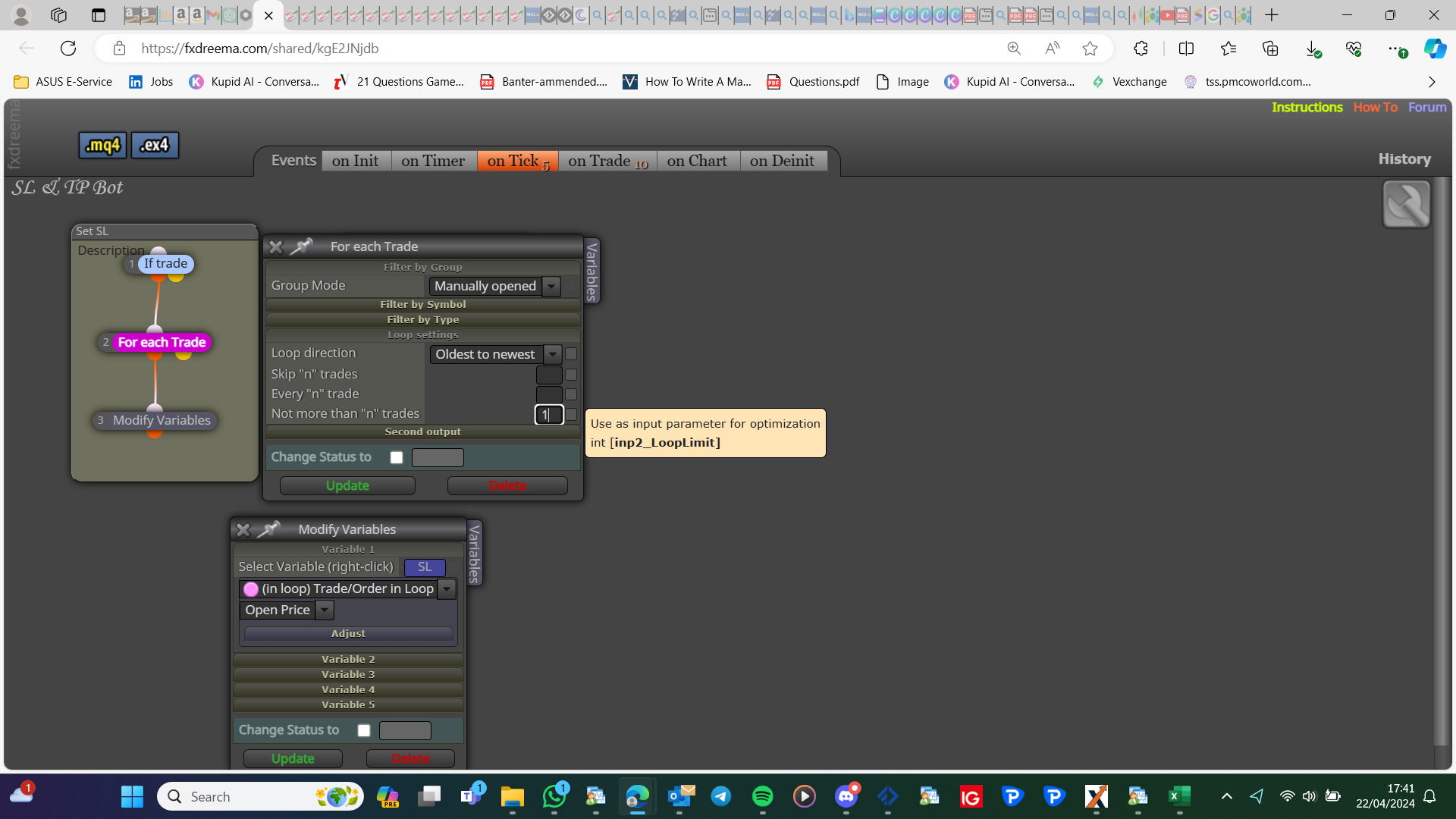Click Update in For each Trade panel
Screen dimensions: 1456x819
(x=347, y=486)
